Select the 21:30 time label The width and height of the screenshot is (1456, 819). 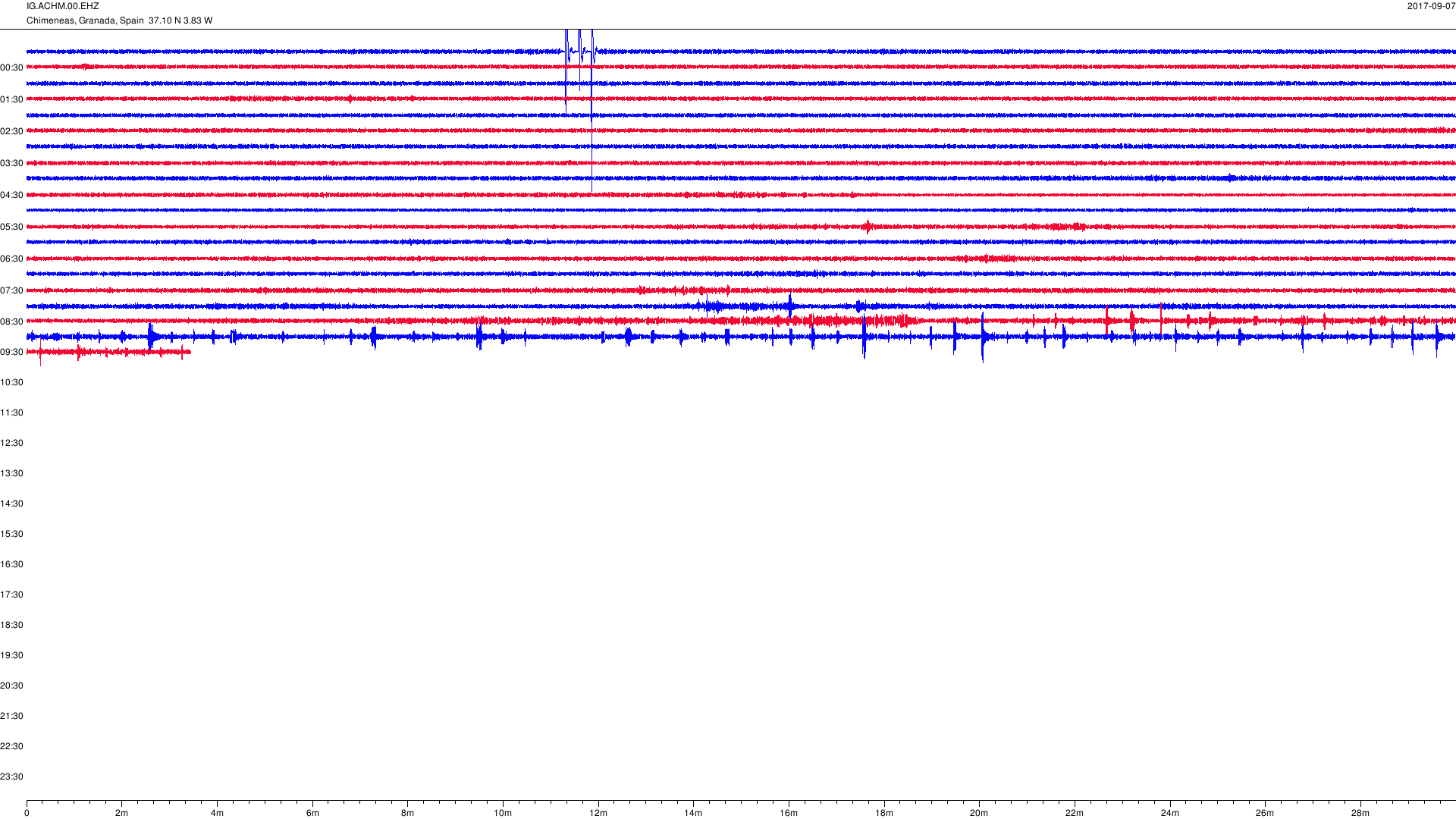[11, 716]
